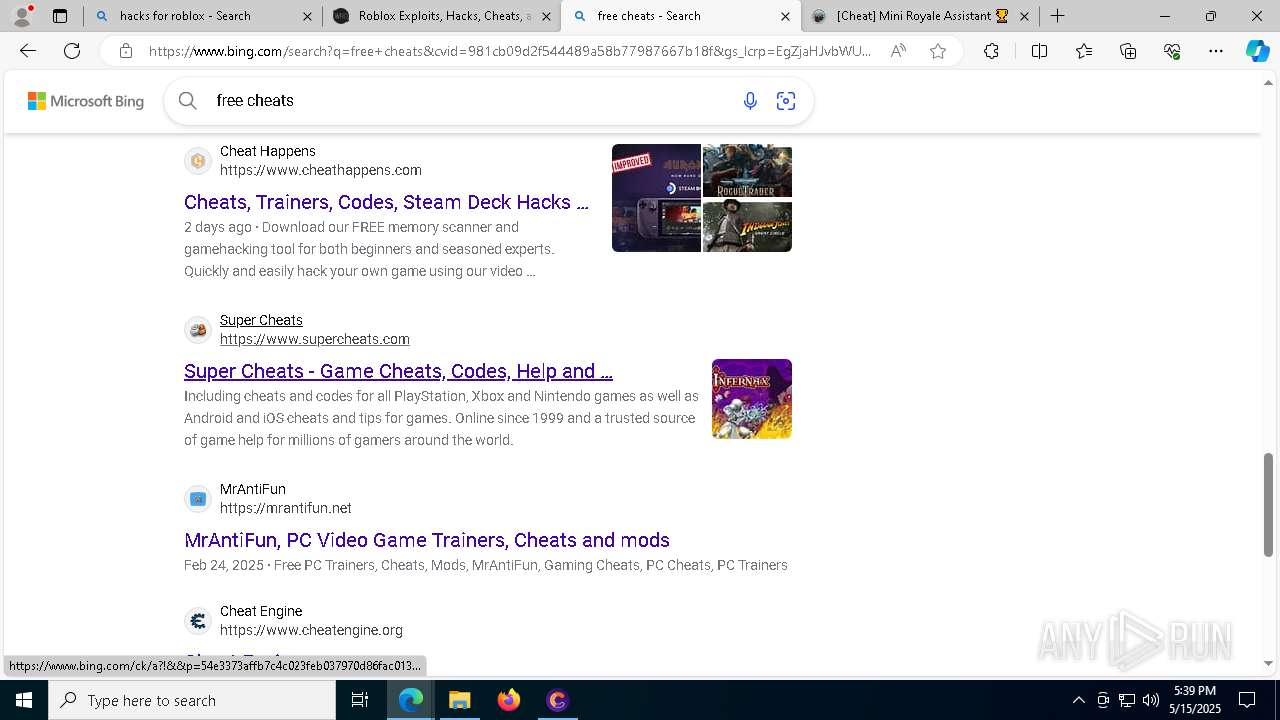Viewport: 1280px width, 720px height.
Task: Switch to Cheat Mini Royale Assistant tab
Action: [920, 16]
